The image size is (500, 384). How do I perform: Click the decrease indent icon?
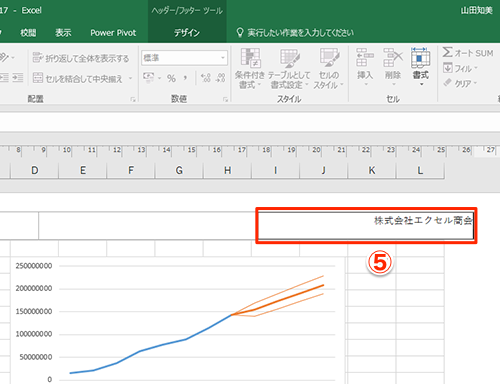point(4,78)
